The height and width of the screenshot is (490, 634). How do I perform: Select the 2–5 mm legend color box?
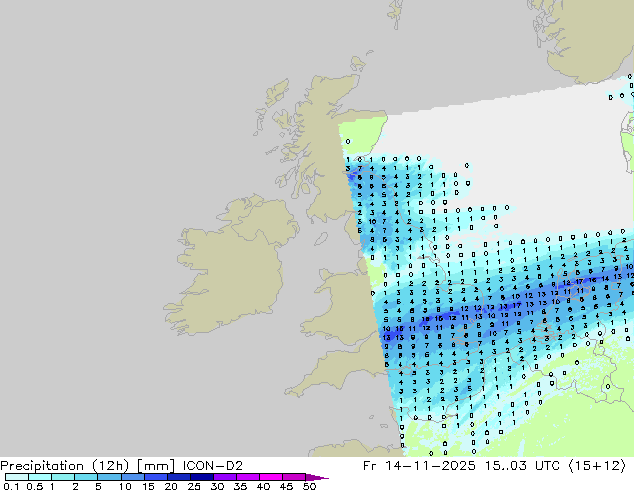tap(86, 477)
